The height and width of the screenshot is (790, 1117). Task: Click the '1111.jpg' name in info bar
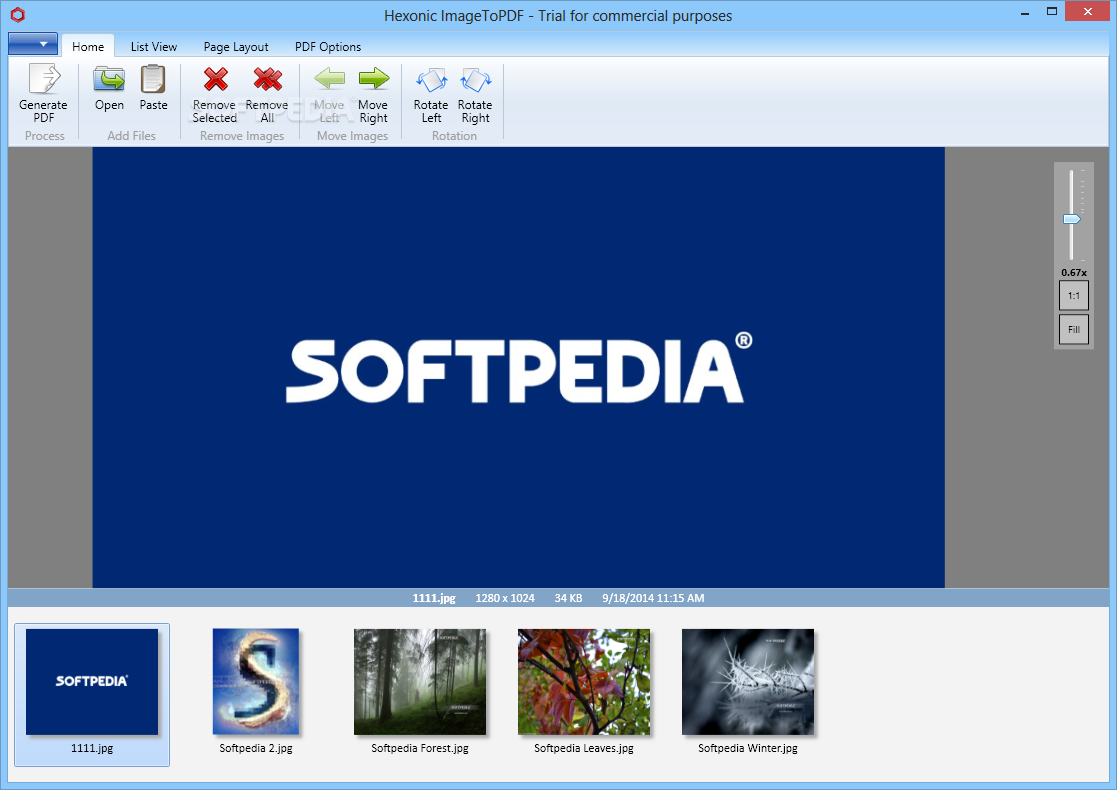pyautogui.click(x=434, y=598)
